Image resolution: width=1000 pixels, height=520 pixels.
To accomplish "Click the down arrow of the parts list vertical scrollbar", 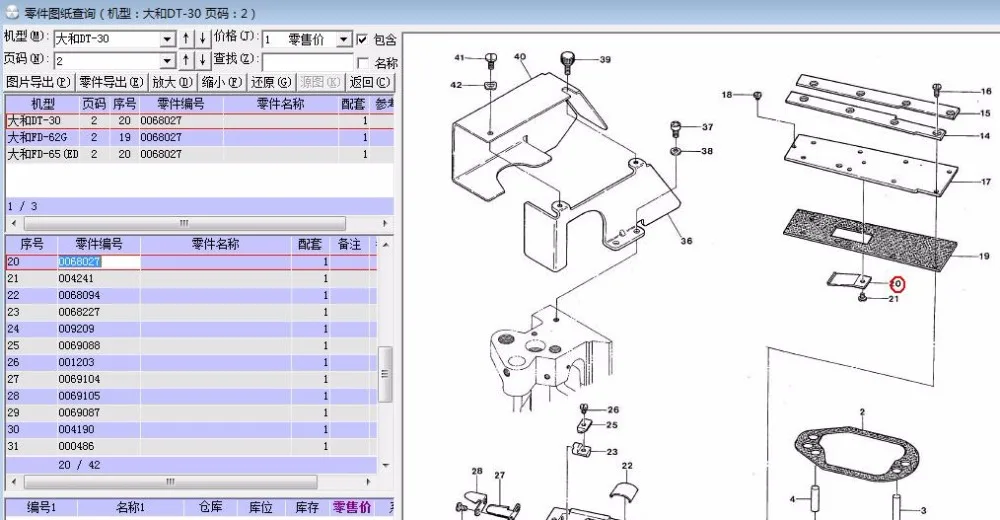I will tap(385, 465).
